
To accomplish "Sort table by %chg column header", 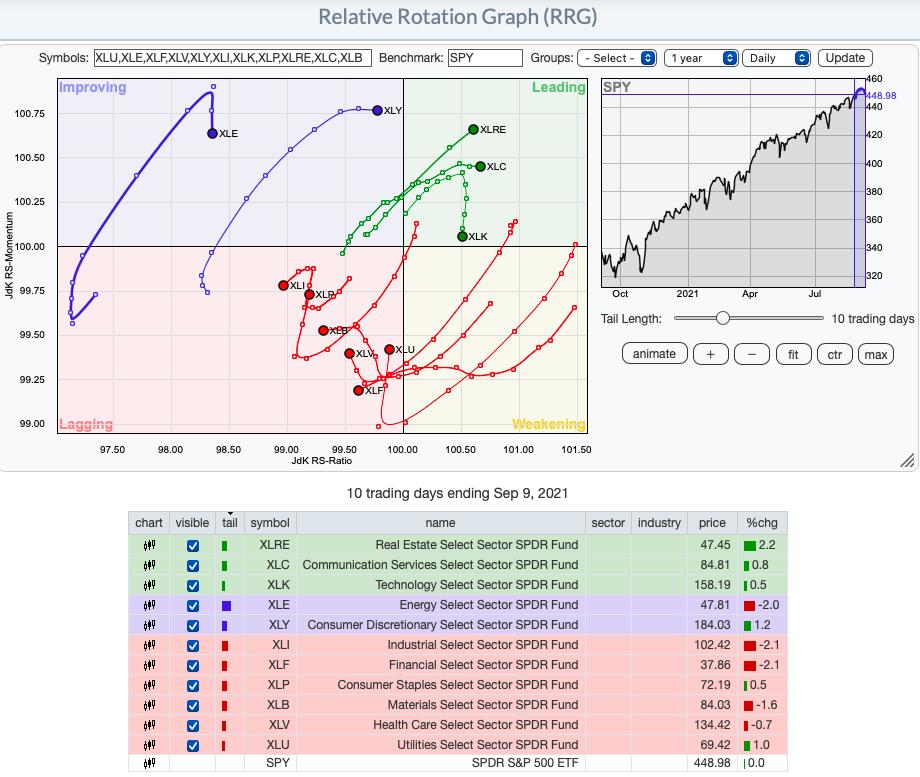I will click(x=762, y=523).
